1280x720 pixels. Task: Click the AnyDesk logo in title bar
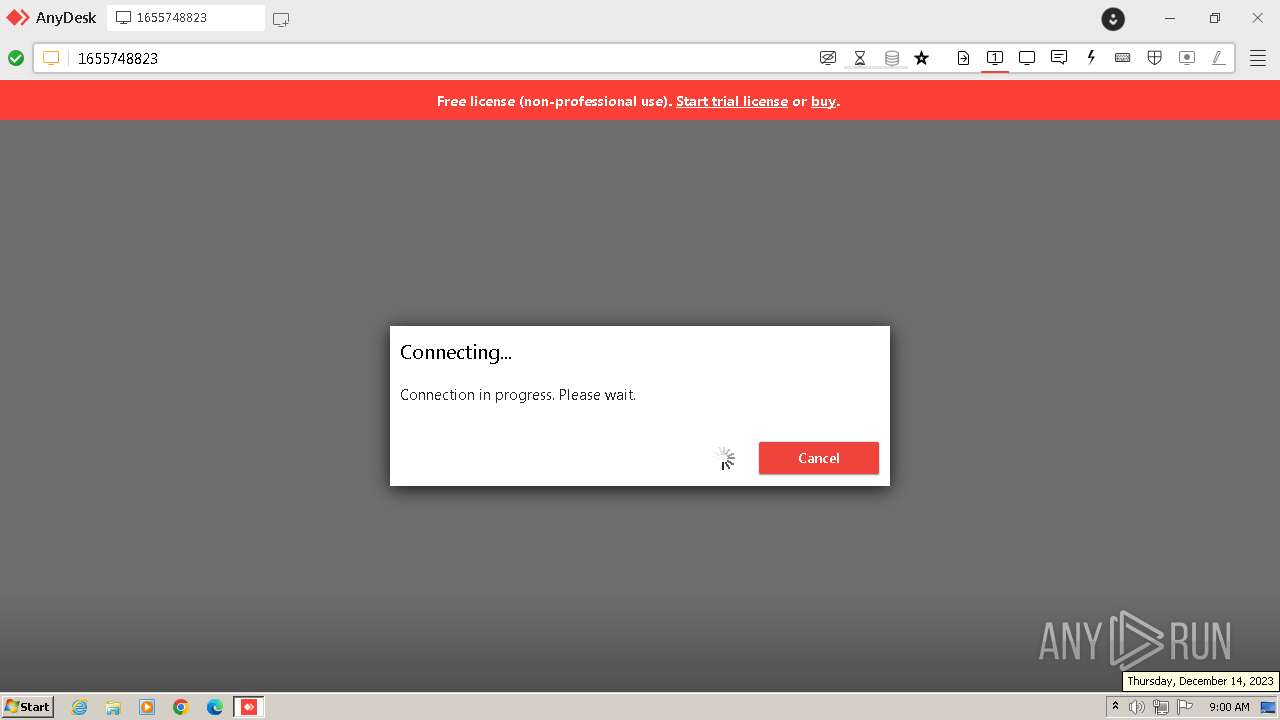pyautogui.click(x=18, y=18)
